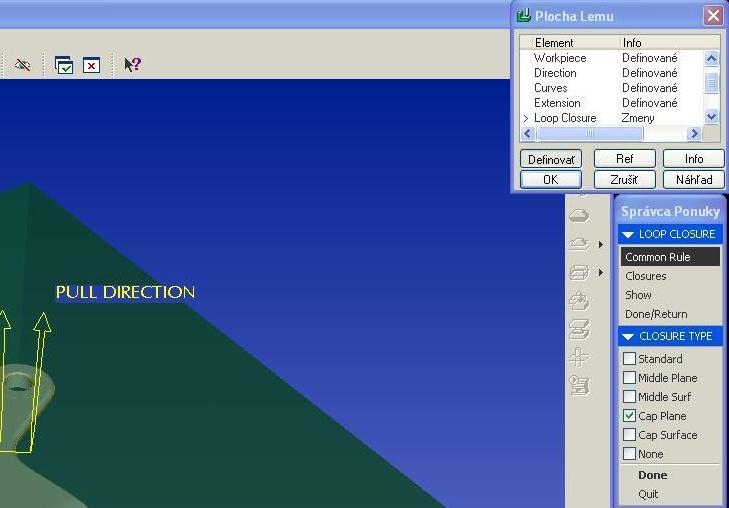Check the None closure type checkbox

[629, 454]
